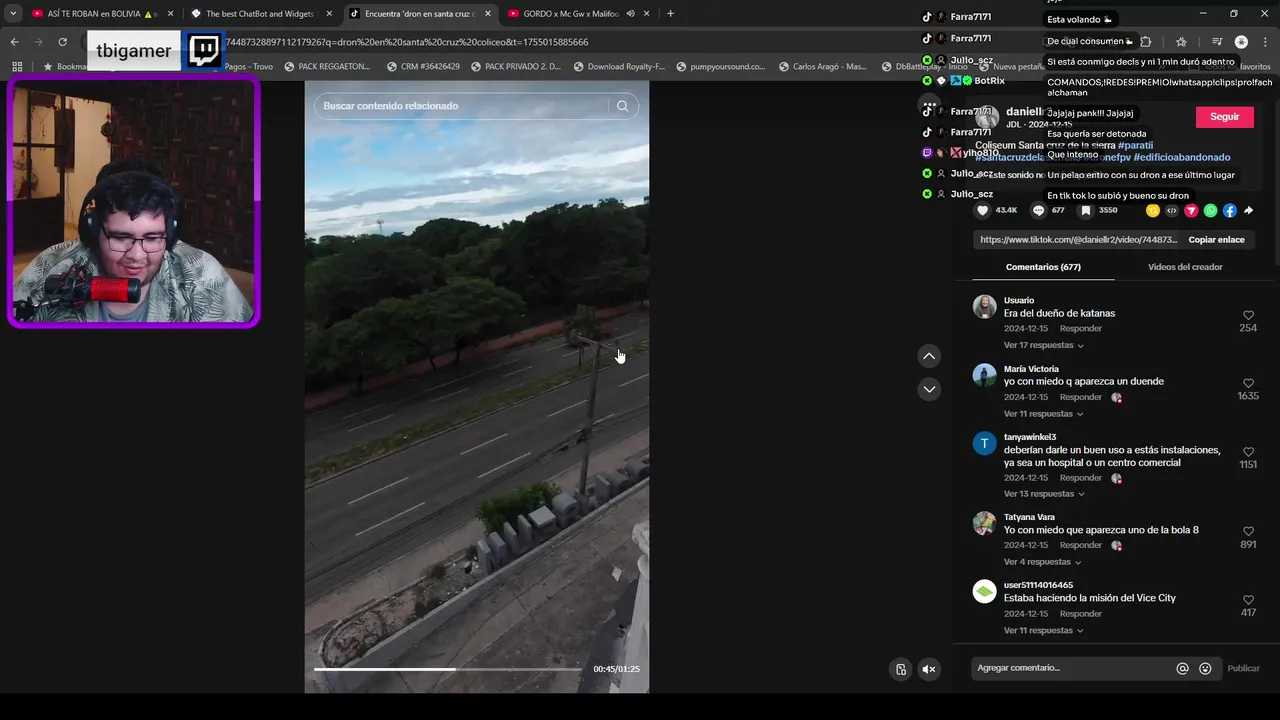Mute tab audio icon on GORDO tab
The image size is (1280, 720).
tap(630, 14)
